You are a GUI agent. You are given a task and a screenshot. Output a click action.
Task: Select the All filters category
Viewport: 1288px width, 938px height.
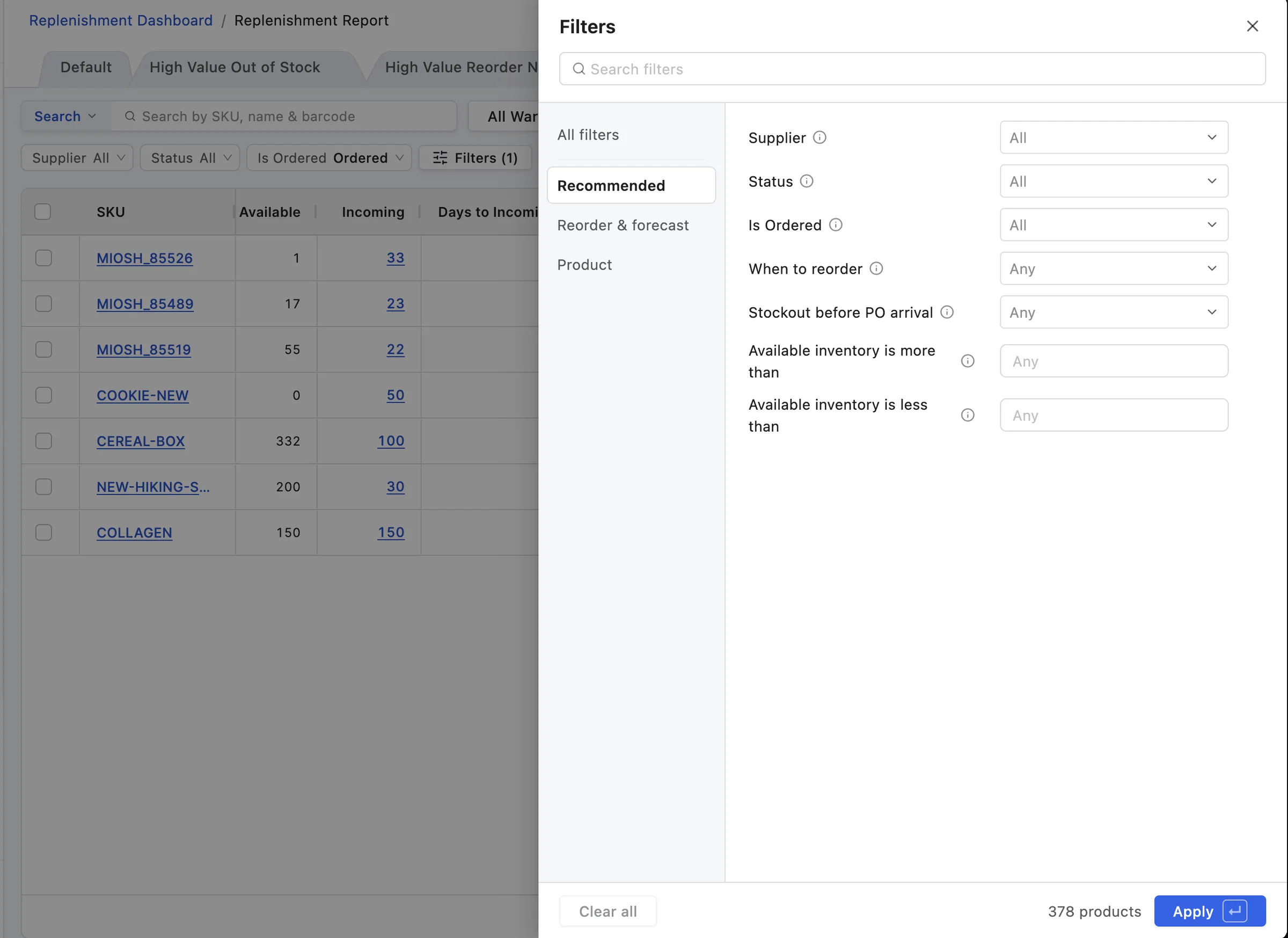588,135
